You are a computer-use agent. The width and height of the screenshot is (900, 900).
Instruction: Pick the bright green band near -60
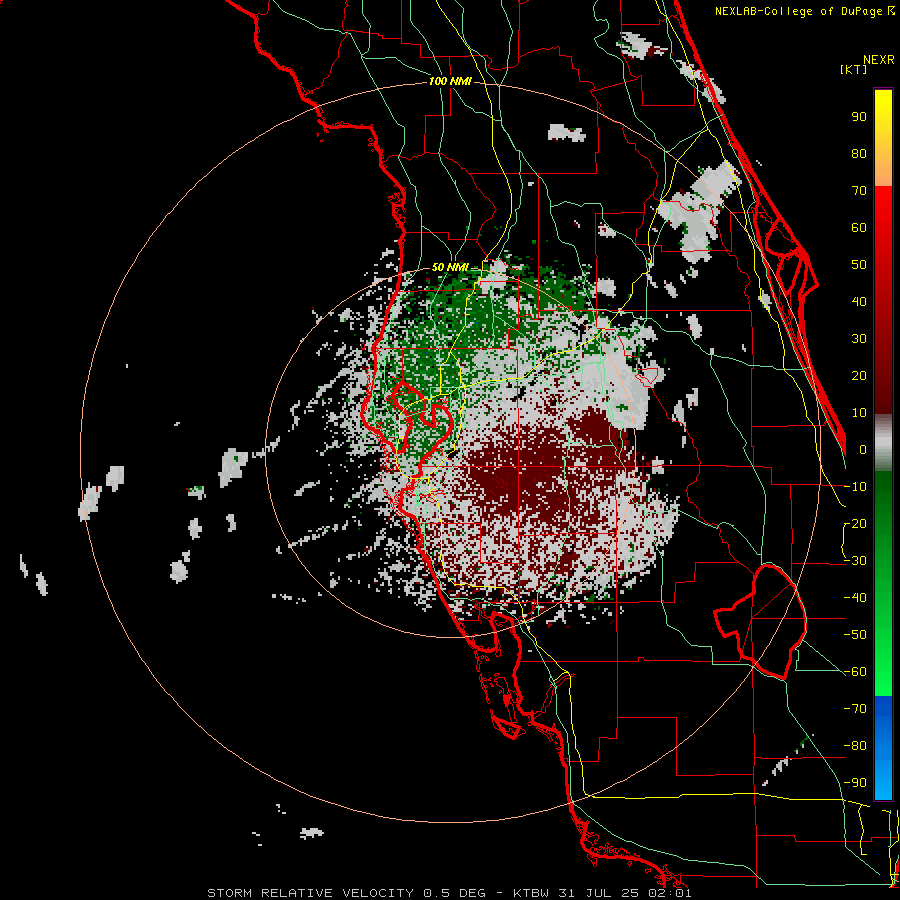(883, 666)
